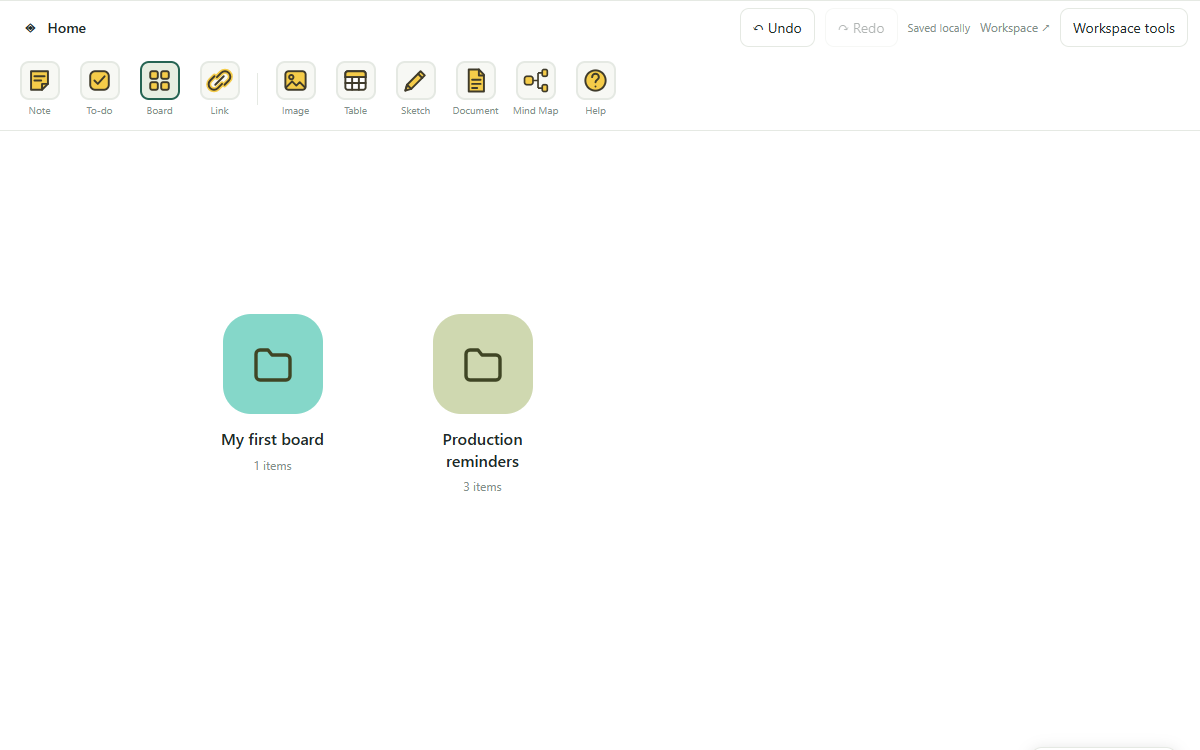
Task: Open the Workspace external link
Action: [1015, 28]
